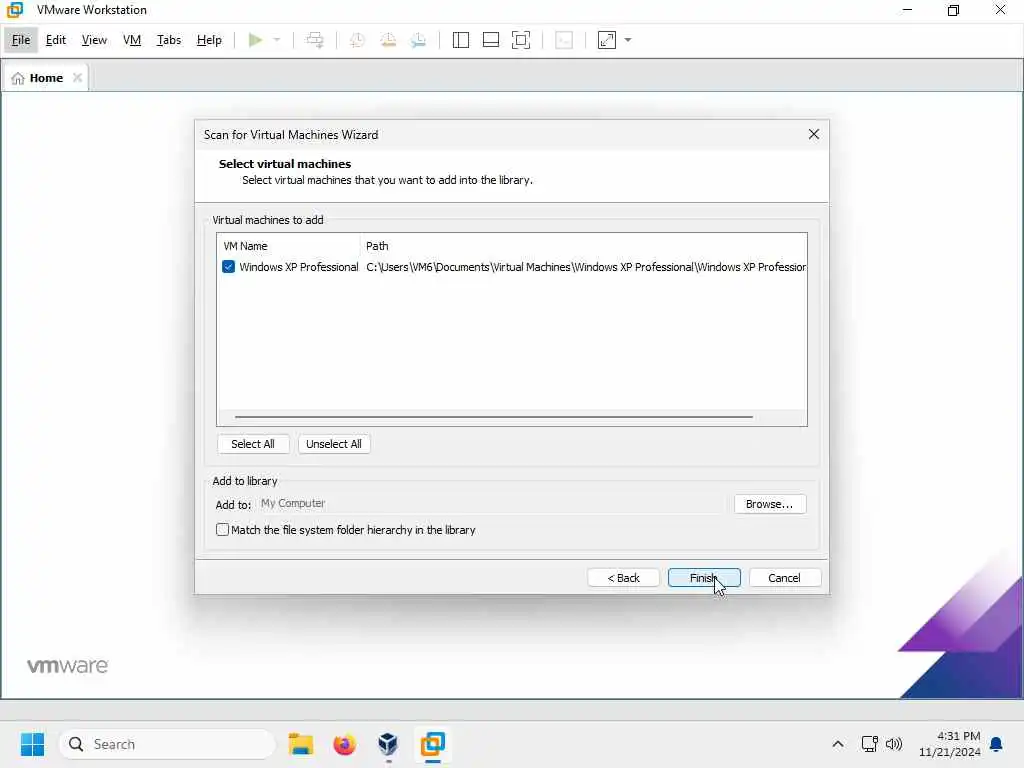
Task: Click the Revert to Snapshot toolbar icon
Action: pyautogui.click(x=388, y=40)
